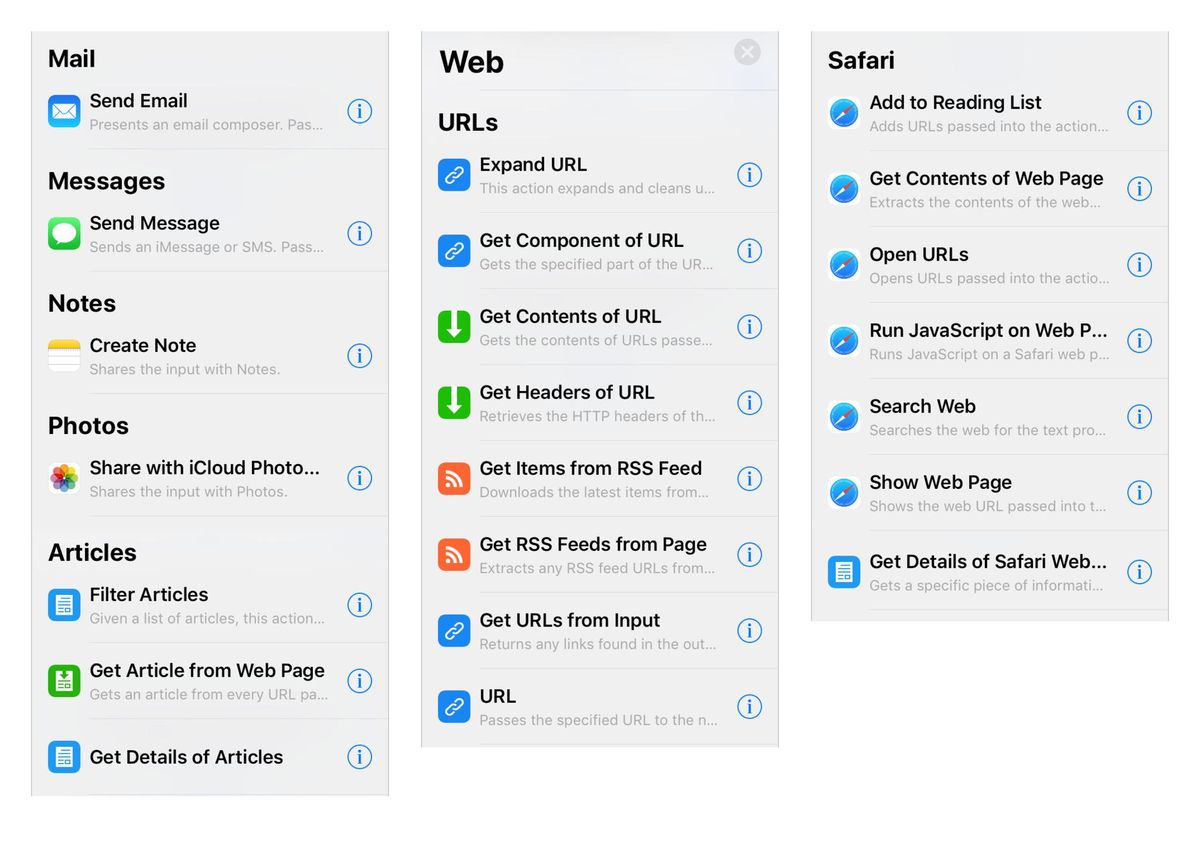Tap the Get Items from RSS Feed icon
Viewport: 1200px width, 858px height.
(x=453, y=479)
